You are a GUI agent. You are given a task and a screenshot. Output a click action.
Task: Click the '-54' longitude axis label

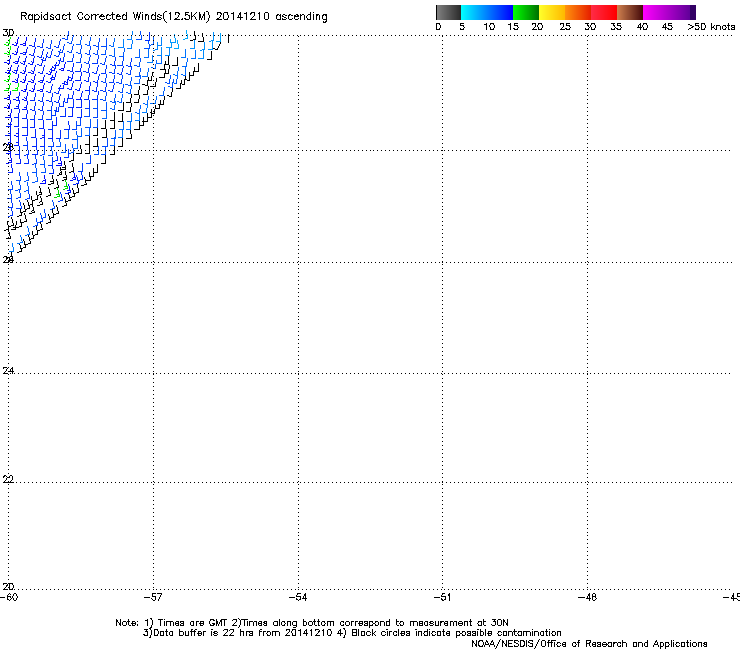pos(298,597)
